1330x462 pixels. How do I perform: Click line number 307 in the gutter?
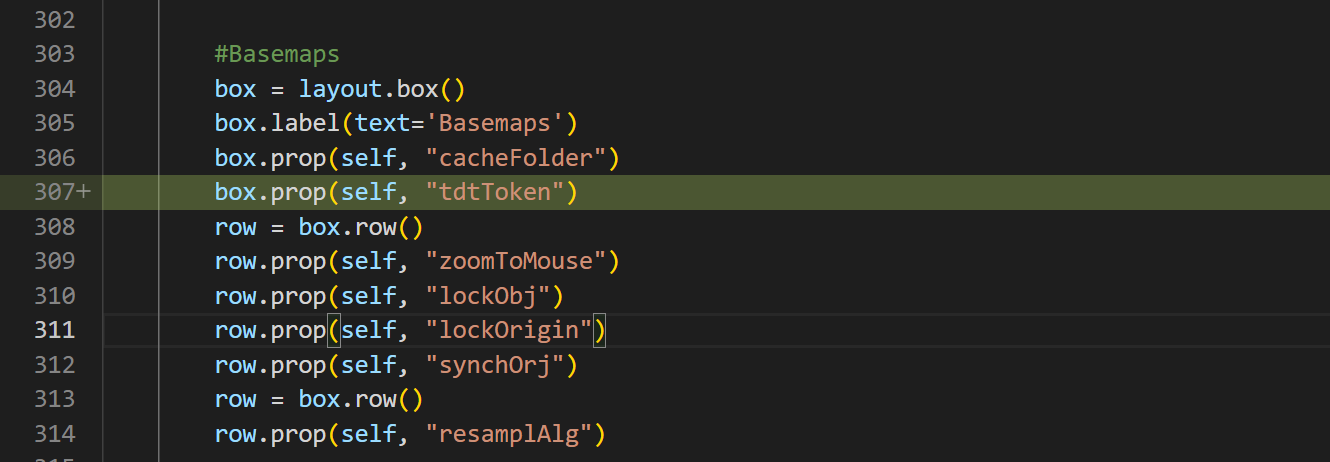point(54,192)
